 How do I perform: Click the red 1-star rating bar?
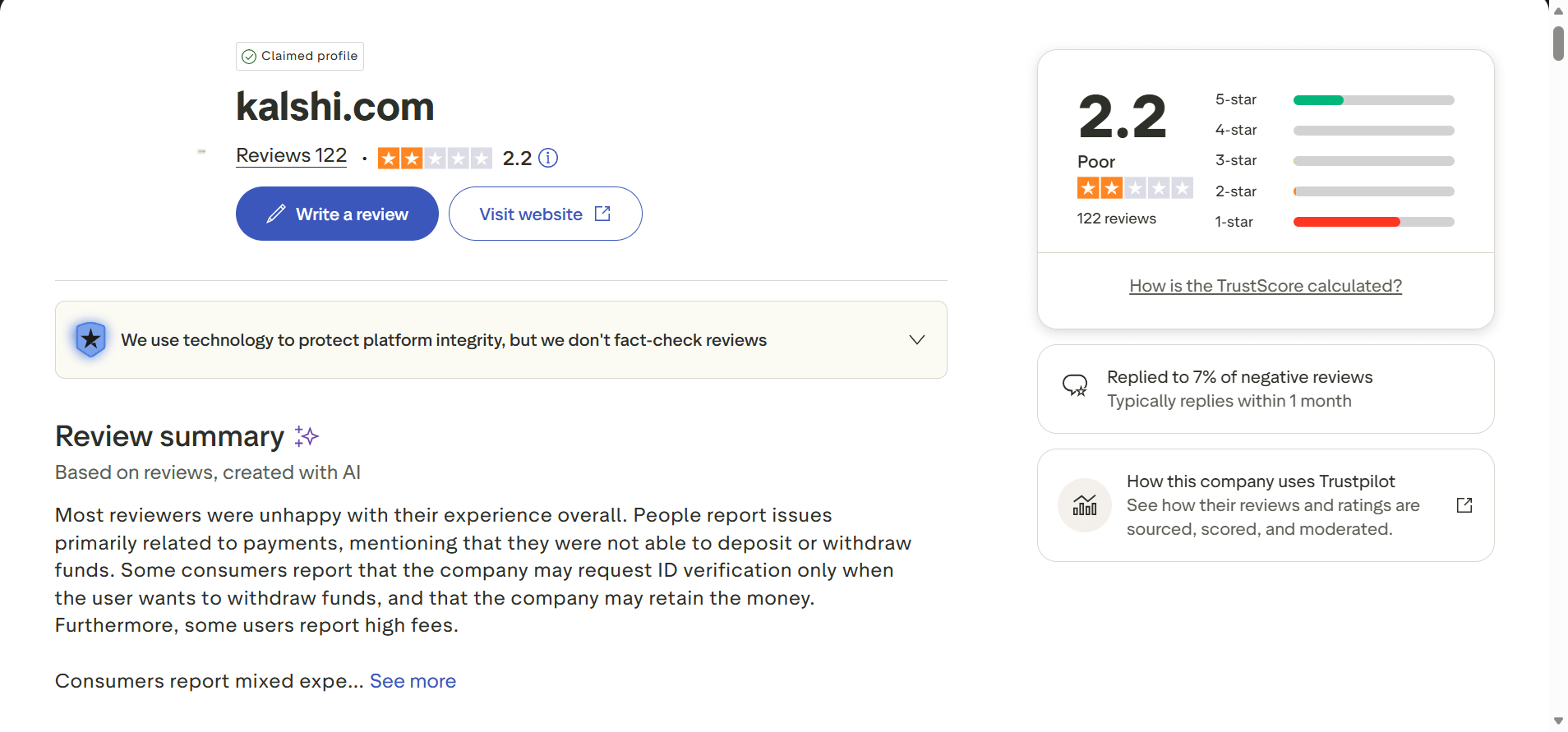point(1346,222)
